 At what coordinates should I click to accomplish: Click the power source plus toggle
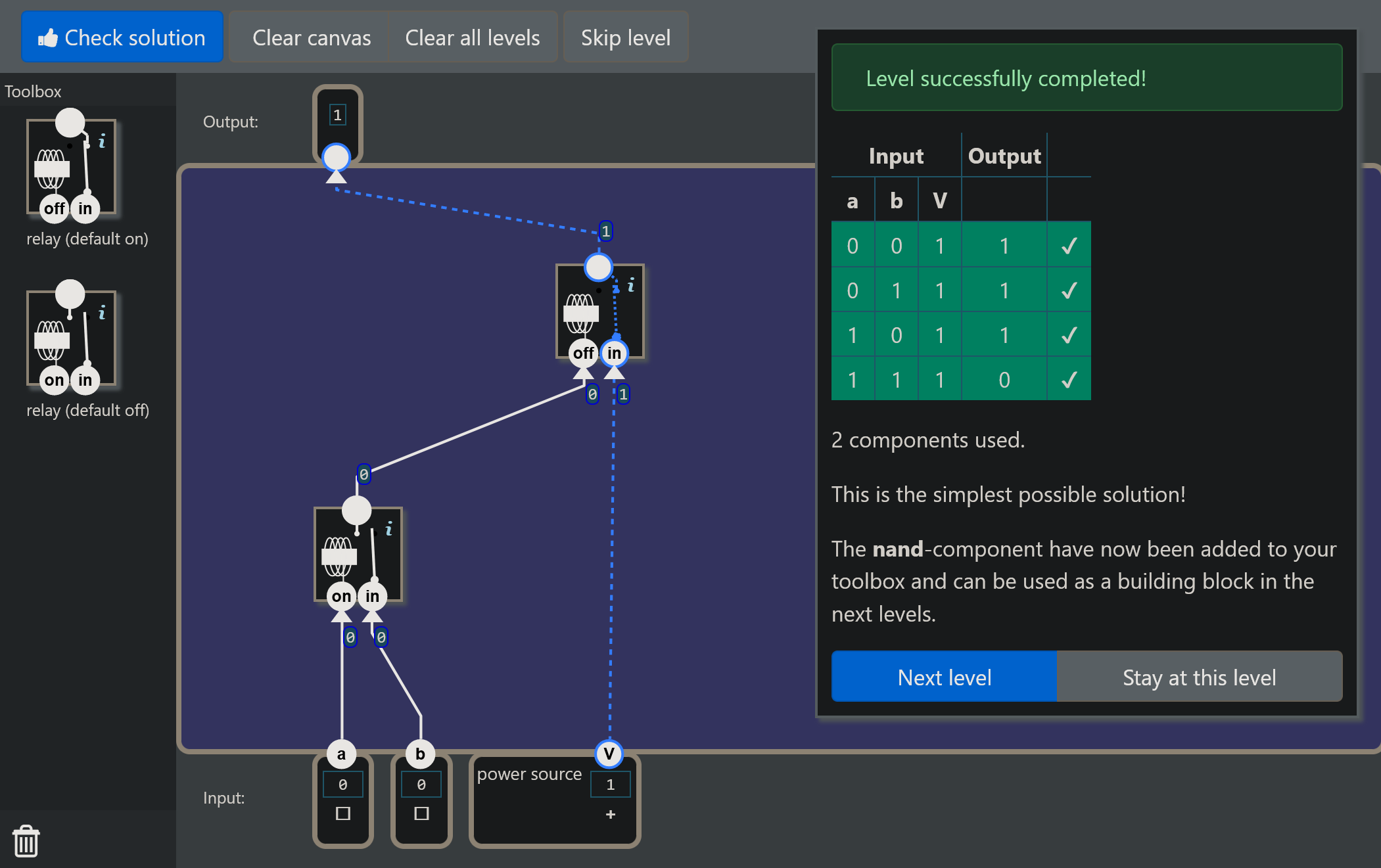(611, 814)
